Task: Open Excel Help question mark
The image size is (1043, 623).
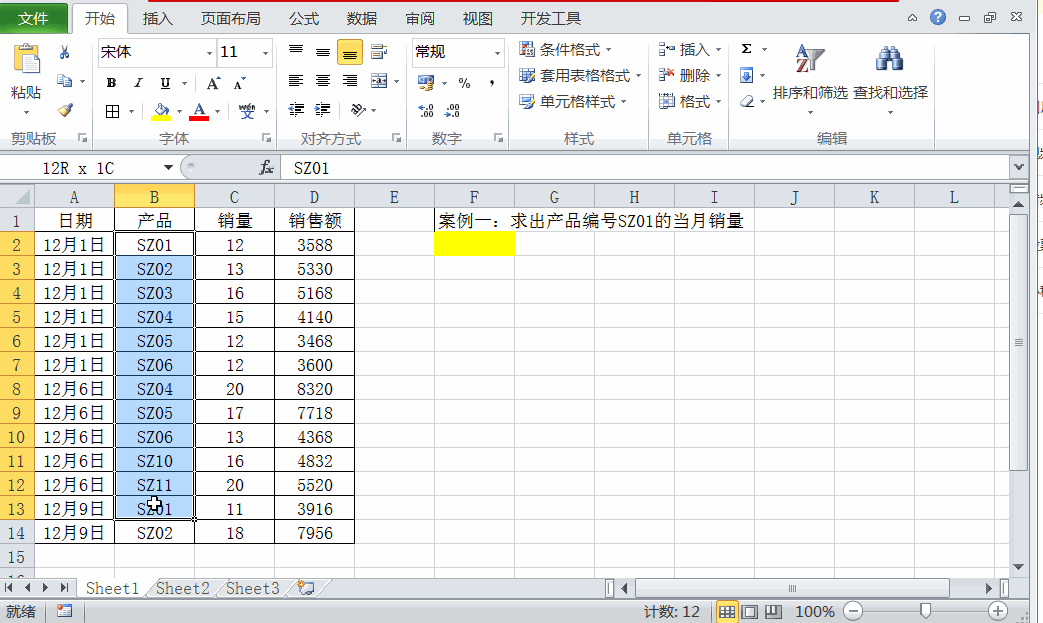Action: [938, 17]
